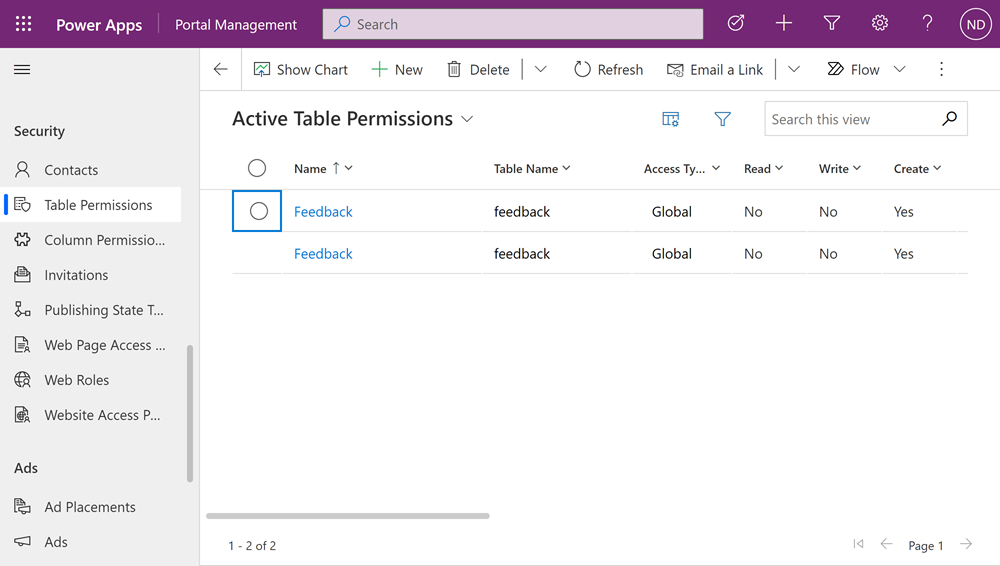Select the first Feedback row checkbox

tap(258, 211)
